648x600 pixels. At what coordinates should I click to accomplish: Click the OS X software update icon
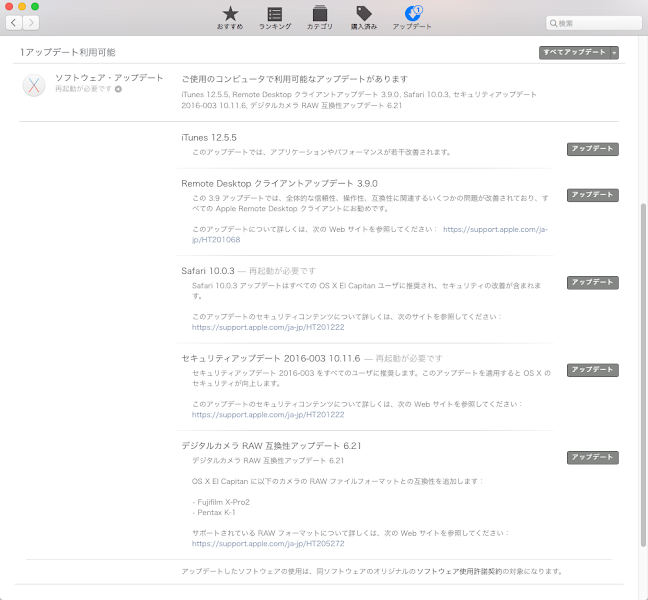[34, 85]
